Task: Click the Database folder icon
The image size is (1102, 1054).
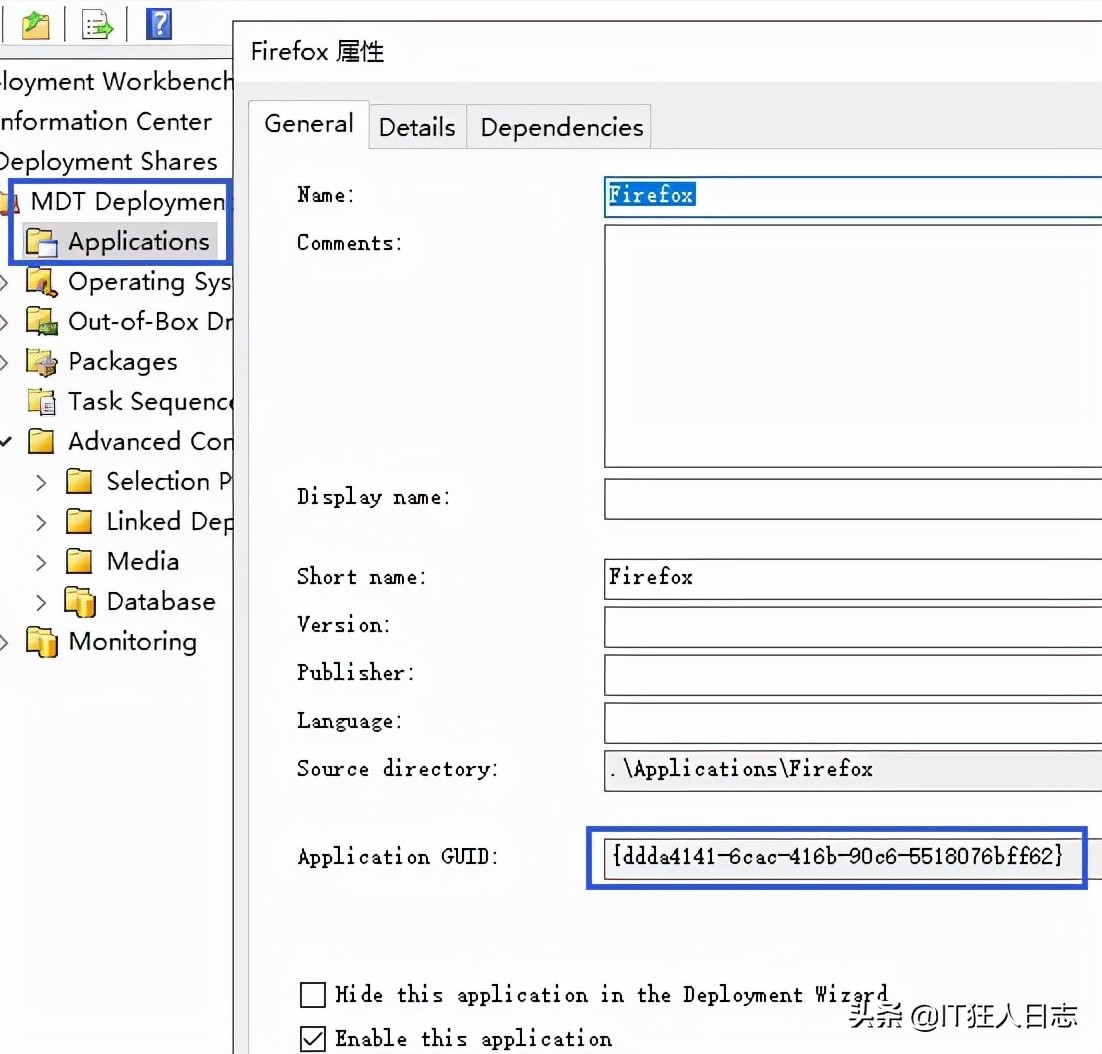Action: [x=79, y=602]
